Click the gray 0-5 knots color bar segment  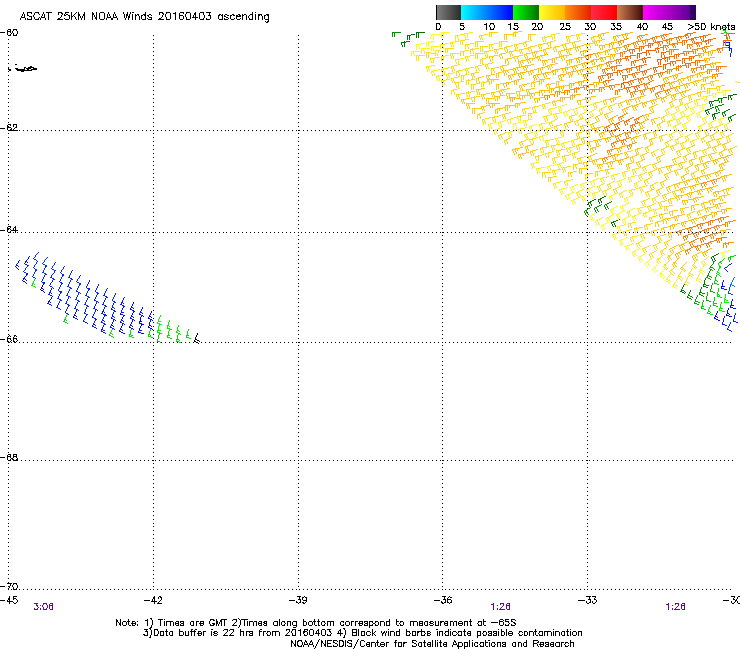(x=448, y=12)
